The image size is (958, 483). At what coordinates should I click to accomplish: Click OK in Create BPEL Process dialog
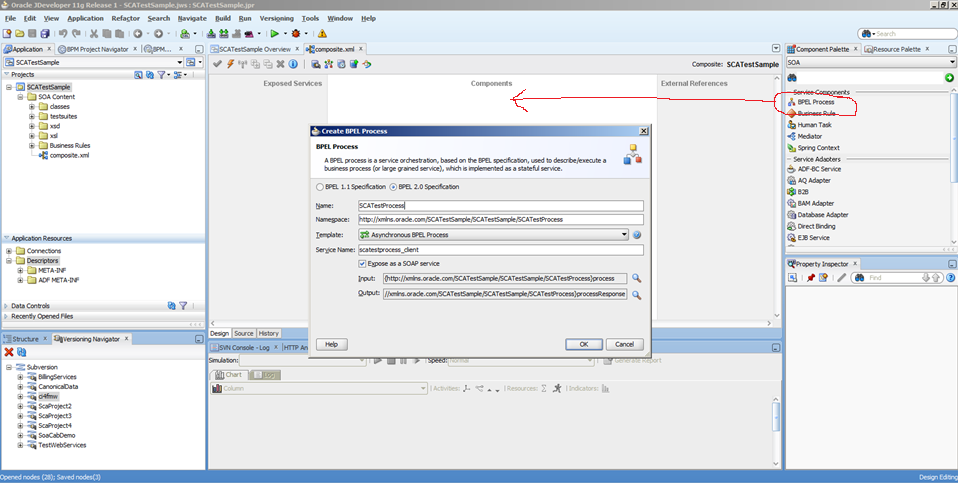click(x=584, y=344)
